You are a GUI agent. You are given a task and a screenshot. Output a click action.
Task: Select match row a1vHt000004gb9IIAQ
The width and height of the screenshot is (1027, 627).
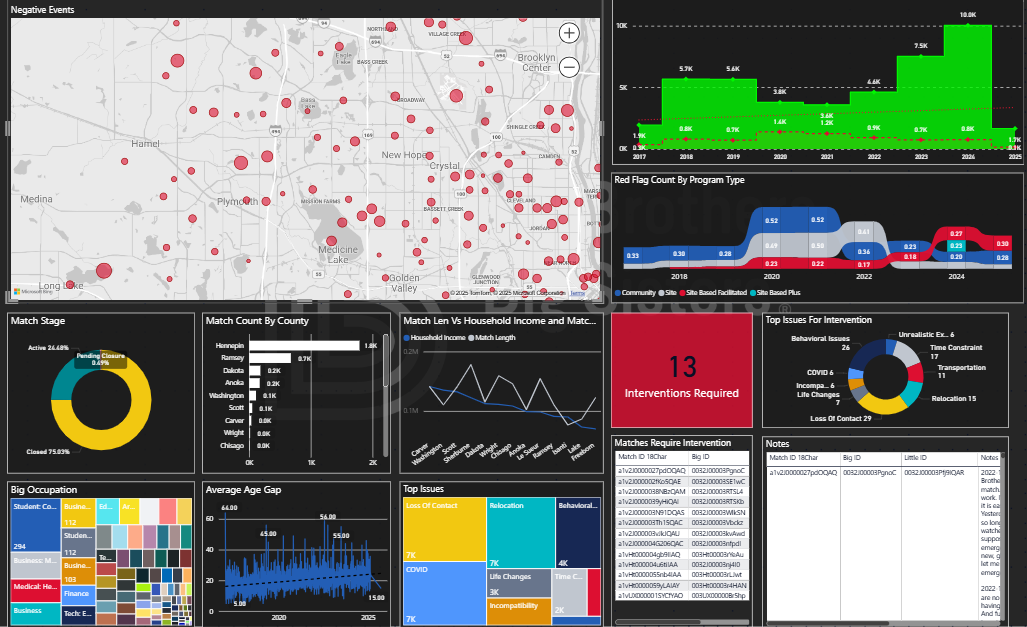coord(682,554)
